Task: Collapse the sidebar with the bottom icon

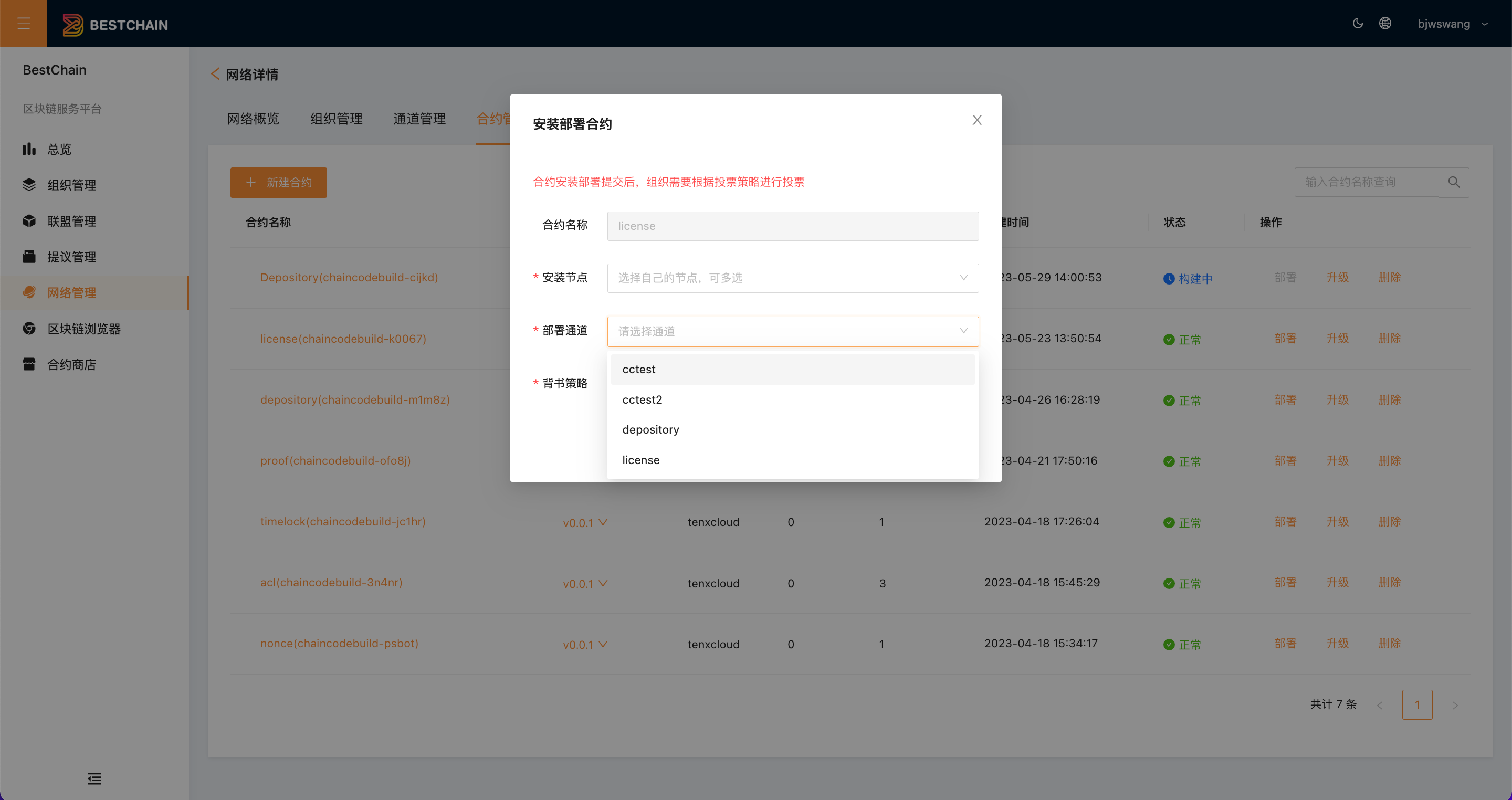Action: pyautogui.click(x=94, y=779)
